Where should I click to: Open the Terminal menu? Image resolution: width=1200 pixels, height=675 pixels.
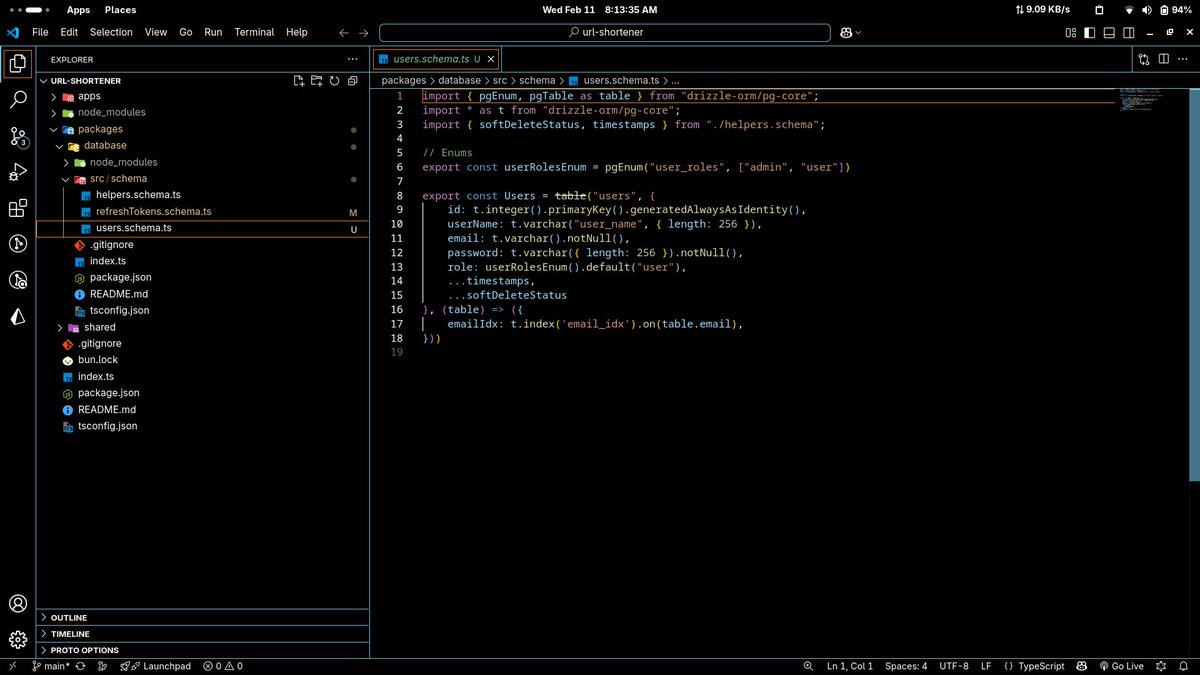click(254, 32)
